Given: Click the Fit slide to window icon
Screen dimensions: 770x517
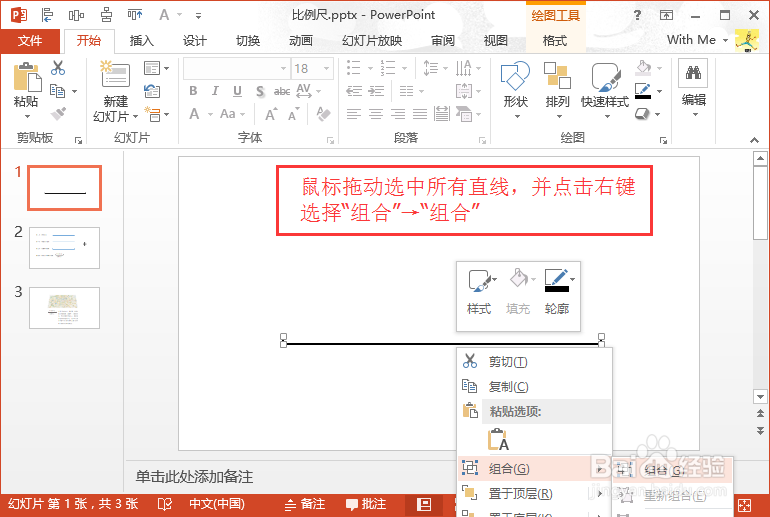Looking at the screenshot, I should 744,505.
